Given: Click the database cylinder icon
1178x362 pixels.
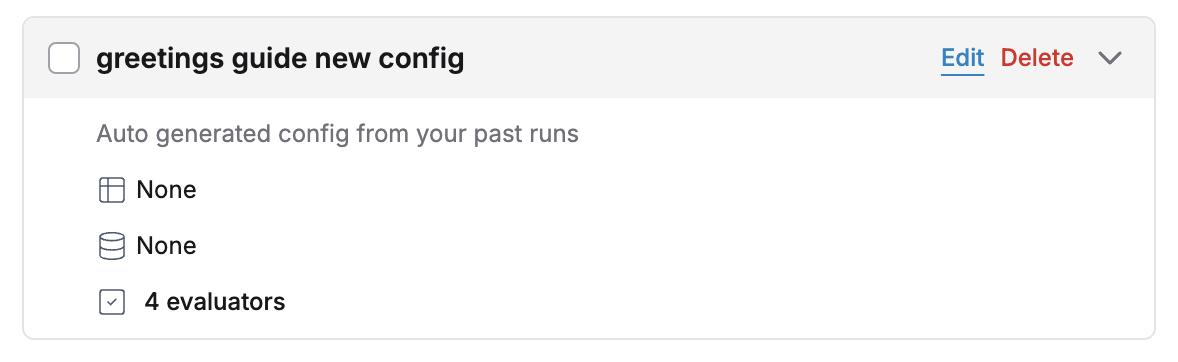Looking at the screenshot, I should tap(111, 246).
